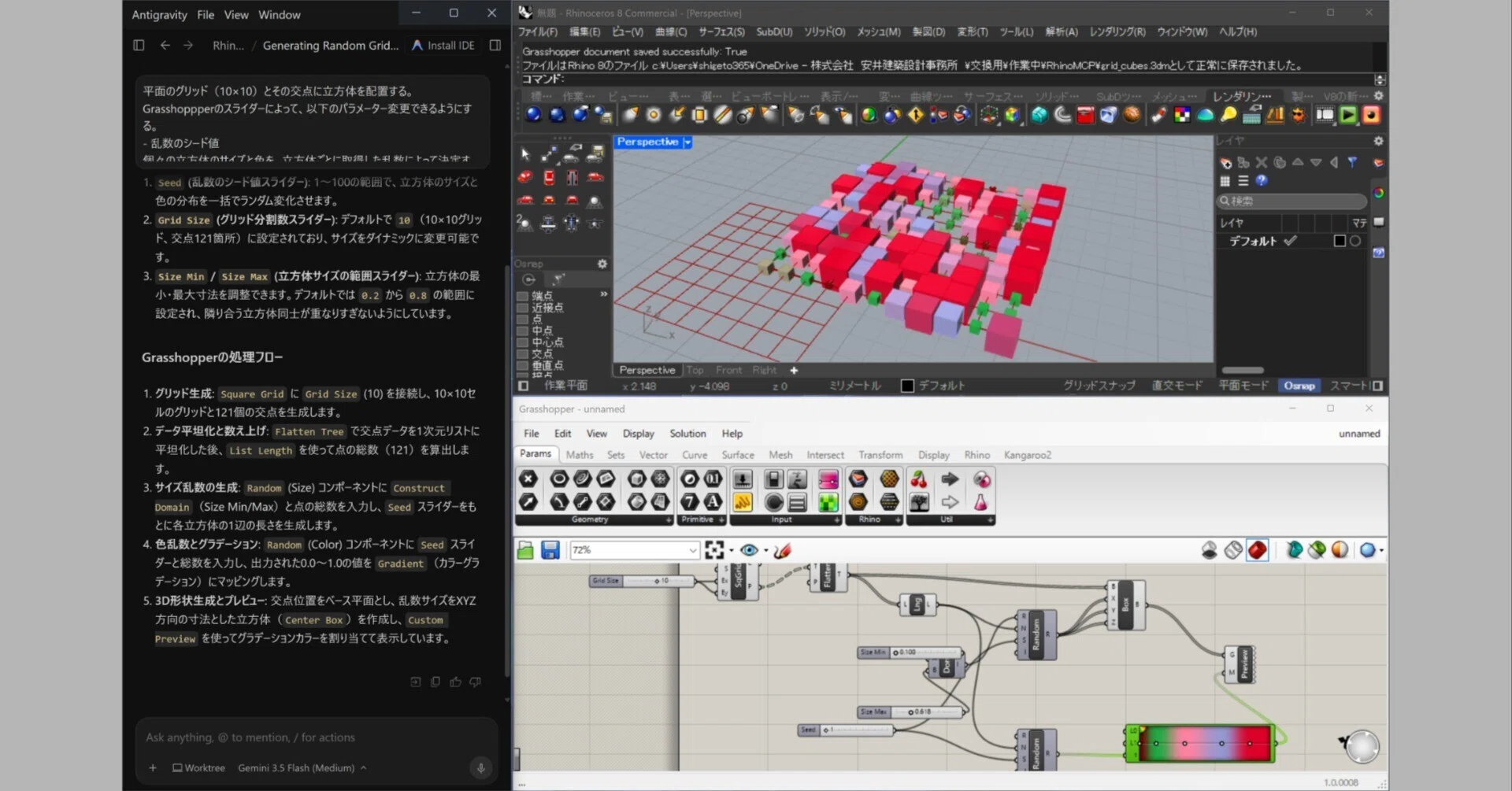Screen dimensions: 1512x791
Task: Enable 中心点 osnap checkbox
Action: pos(522,343)
